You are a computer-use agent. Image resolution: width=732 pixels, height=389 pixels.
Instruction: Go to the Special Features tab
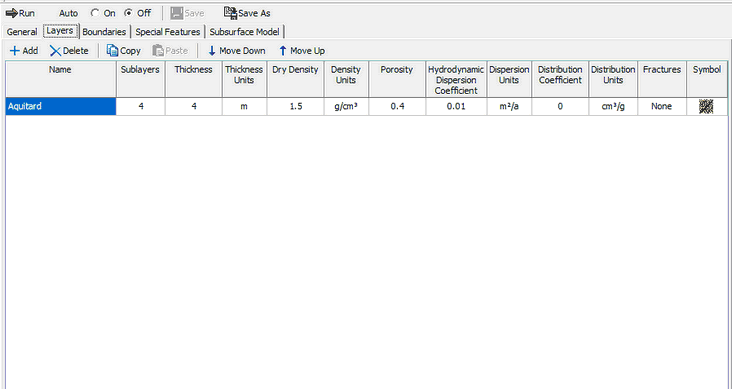point(168,32)
